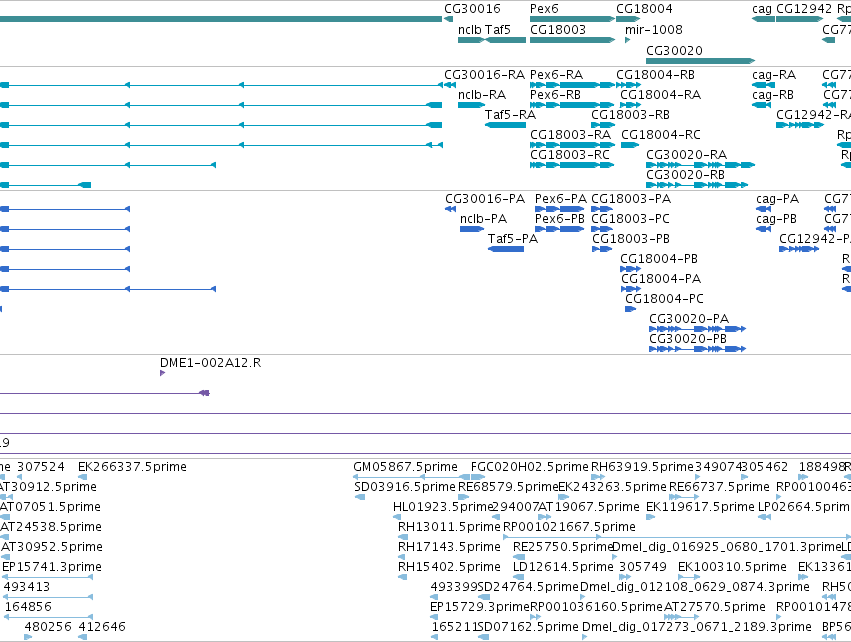Open the HL01923.5prime EST label
The height and width of the screenshot is (642, 851).
click(442, 507)
